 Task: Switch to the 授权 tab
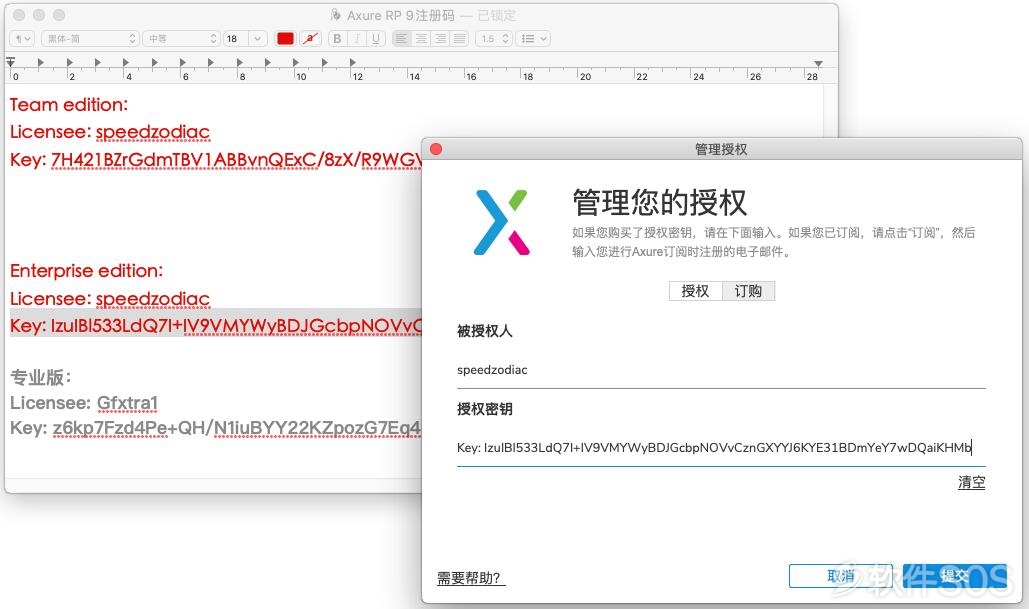[x=696, y=291]
